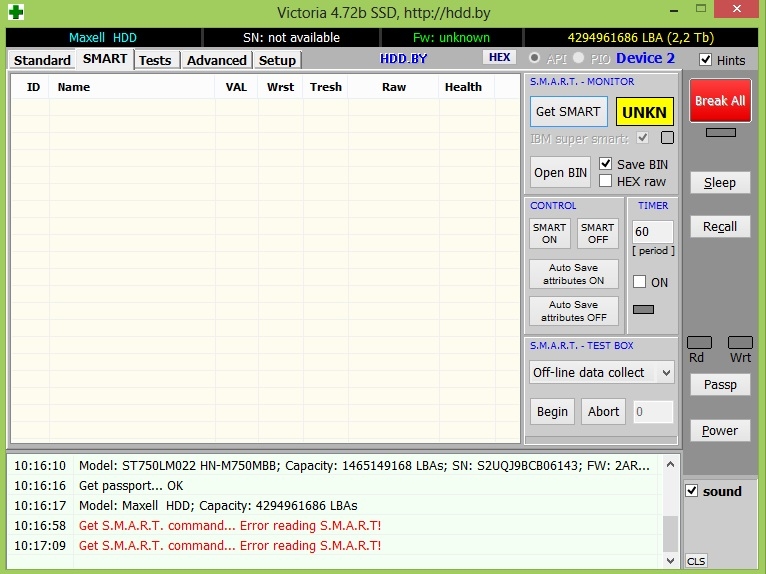Close the Victoria window
The width and height of the screenshot is (766, 574).
[737, 9]
